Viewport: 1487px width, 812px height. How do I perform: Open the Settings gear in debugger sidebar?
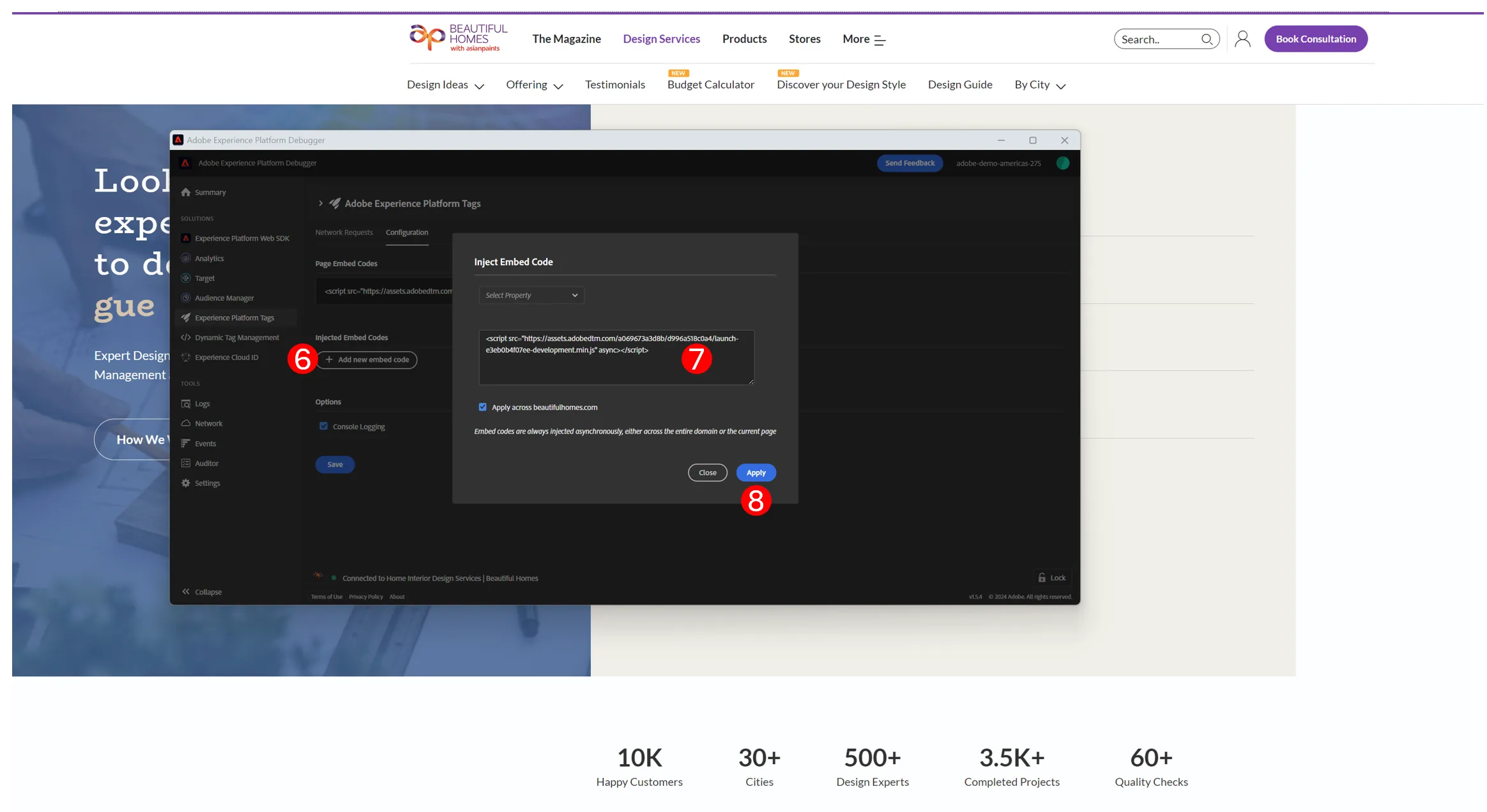coord(186,483)
